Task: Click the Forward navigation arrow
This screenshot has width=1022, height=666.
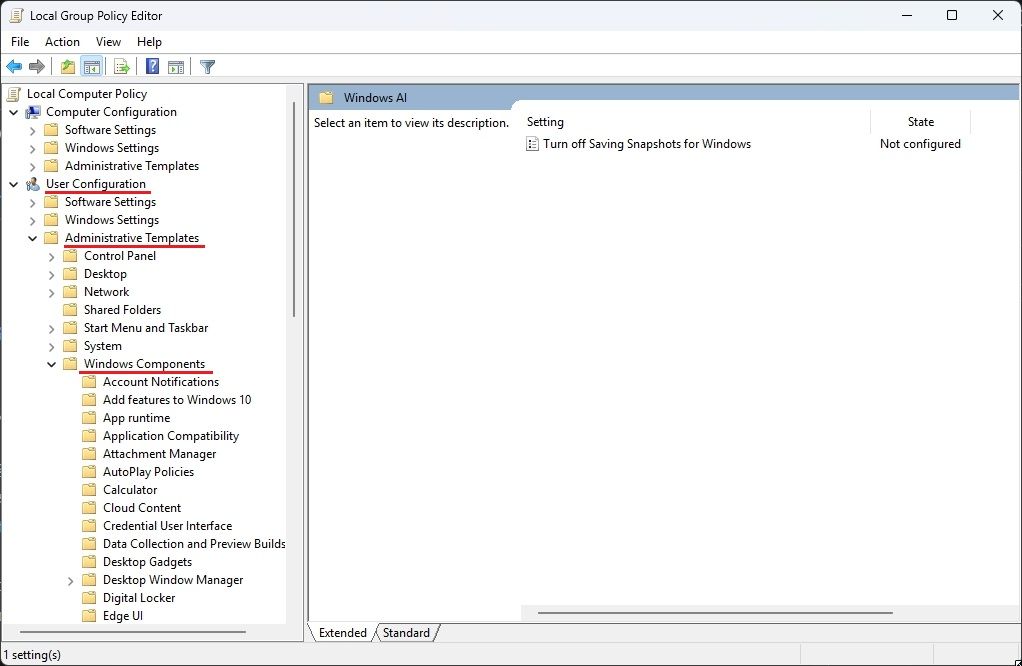Action: pos(37,66)
